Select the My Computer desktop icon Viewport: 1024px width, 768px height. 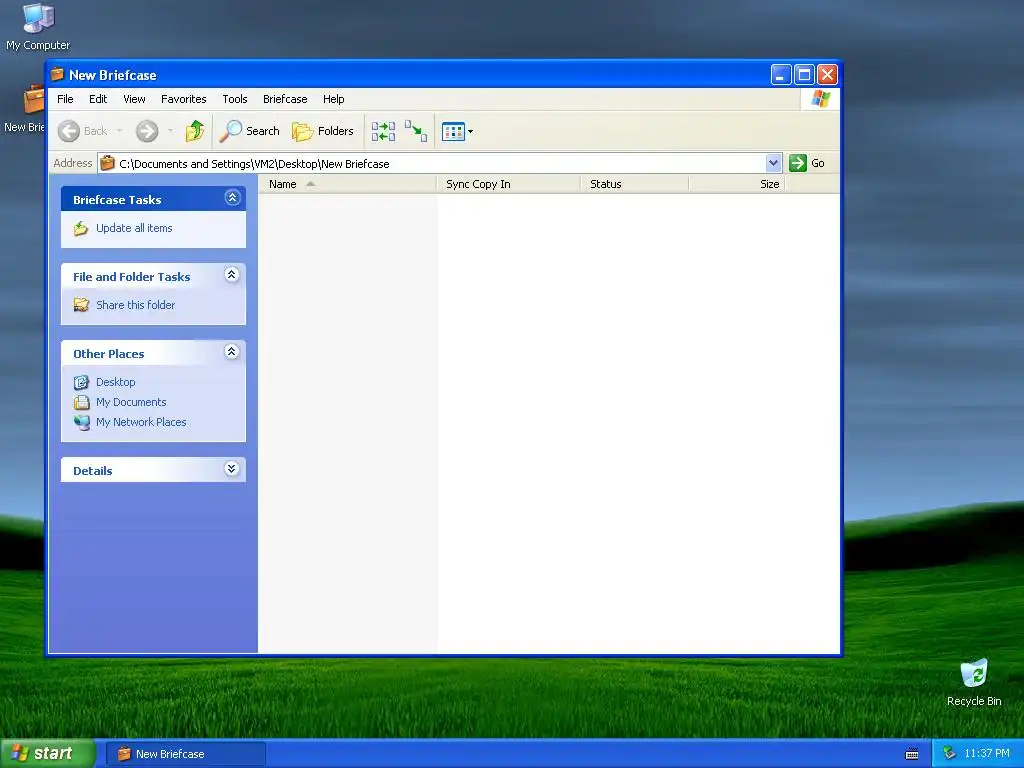pos(38,27)
